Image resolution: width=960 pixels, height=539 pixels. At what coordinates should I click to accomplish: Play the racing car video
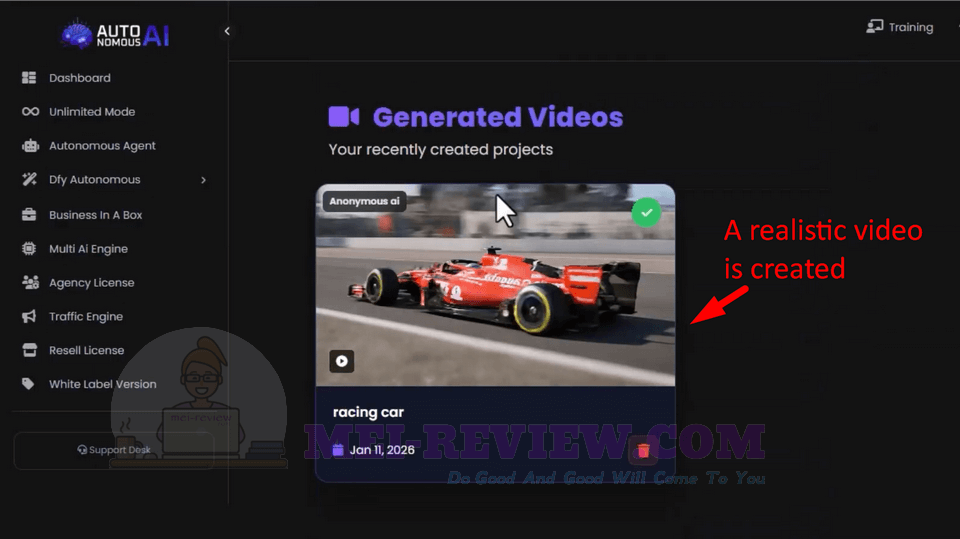pos(342,361)
